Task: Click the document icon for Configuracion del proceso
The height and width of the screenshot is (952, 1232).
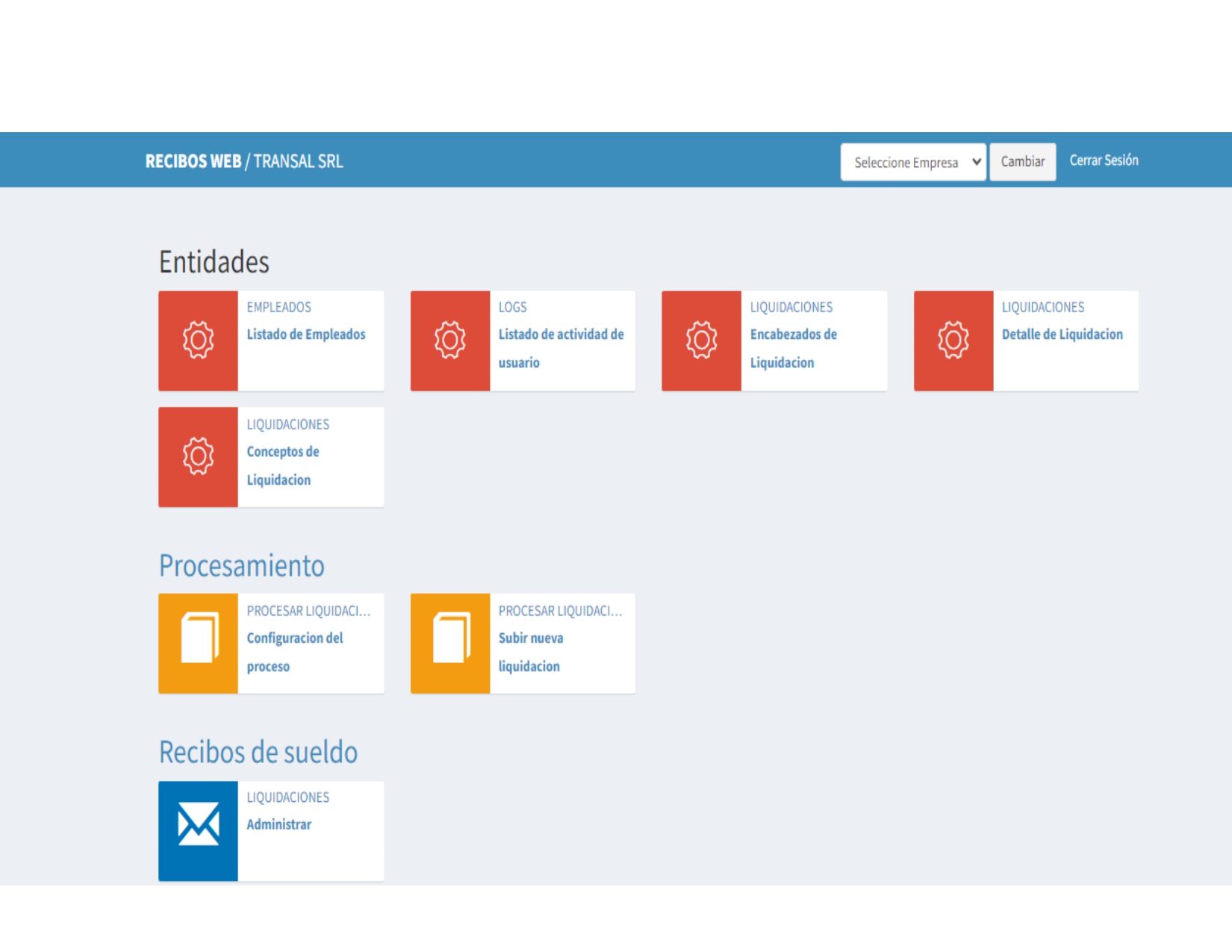Action: click(x=197, y=643)
